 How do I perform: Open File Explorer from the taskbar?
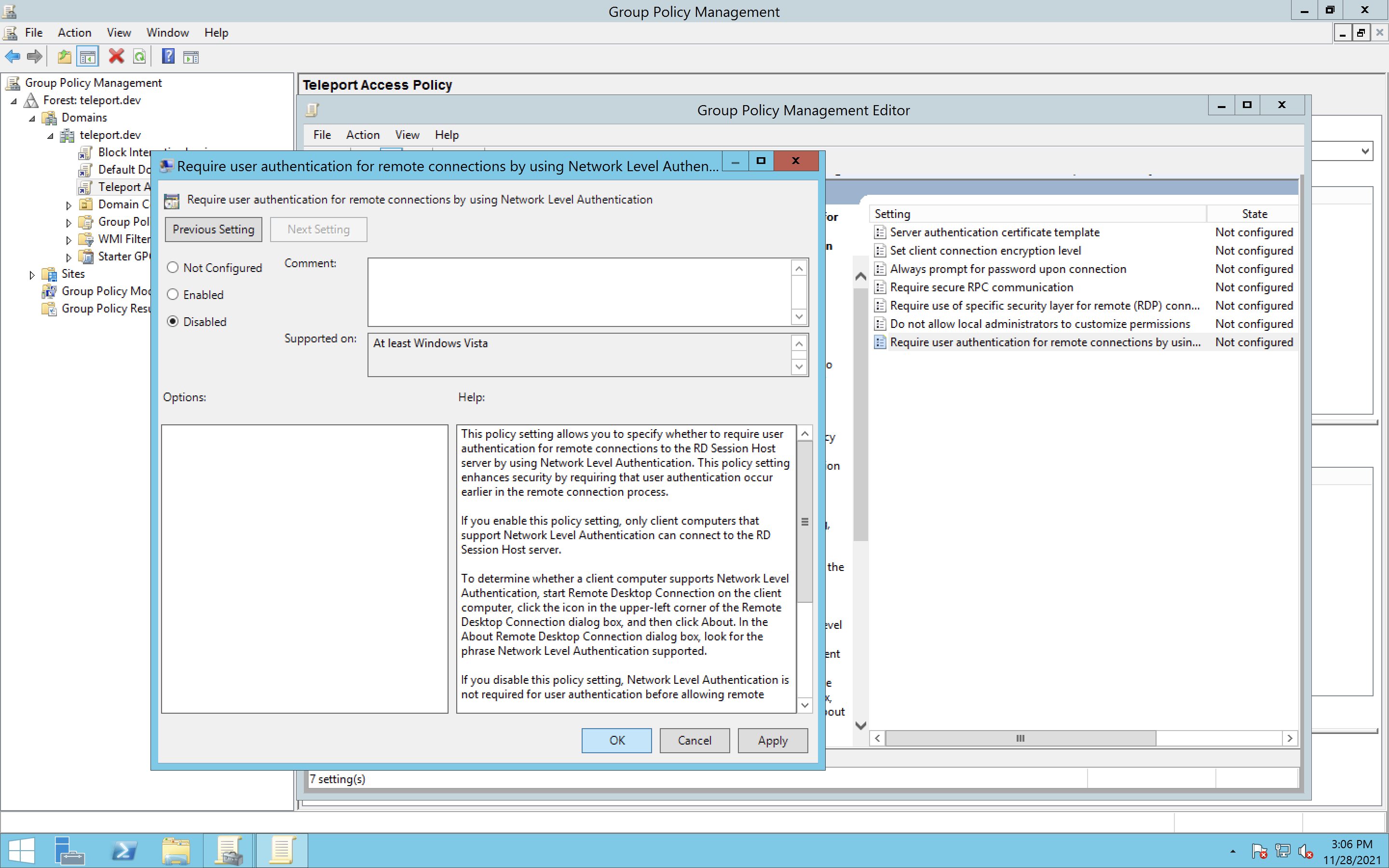[x=175, y=850]
